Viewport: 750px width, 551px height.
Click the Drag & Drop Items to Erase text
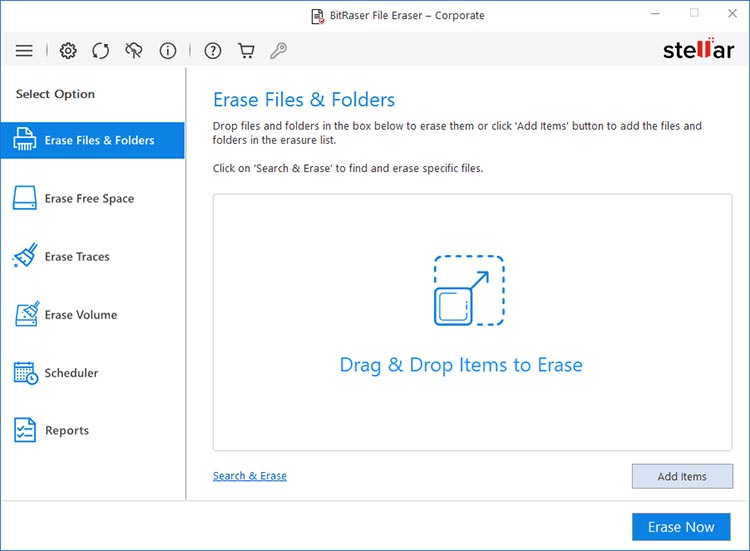tap(461, 365)
